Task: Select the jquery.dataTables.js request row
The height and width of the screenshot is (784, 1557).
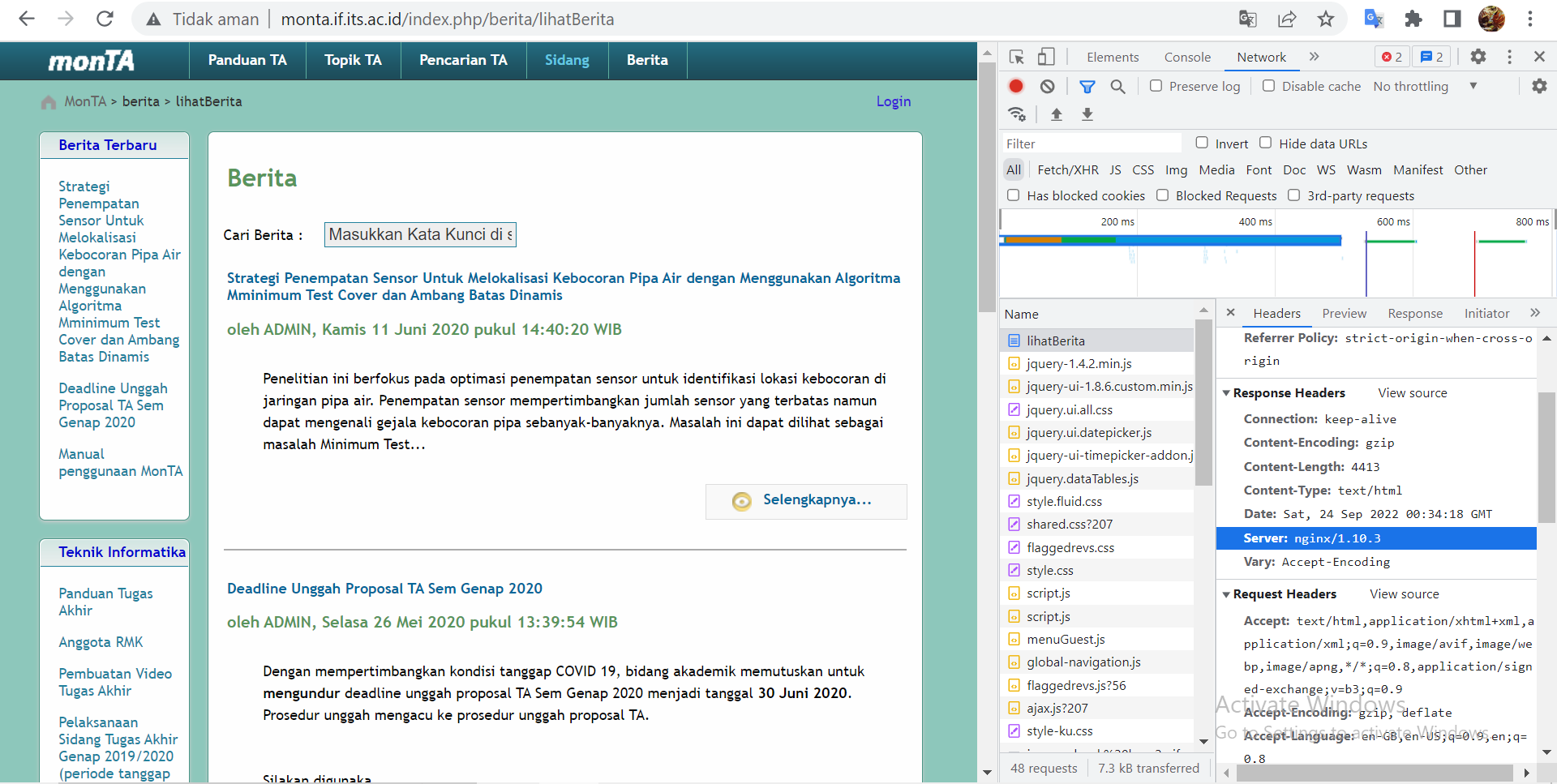Action: pyautogui.click(x=1098, y=479)
